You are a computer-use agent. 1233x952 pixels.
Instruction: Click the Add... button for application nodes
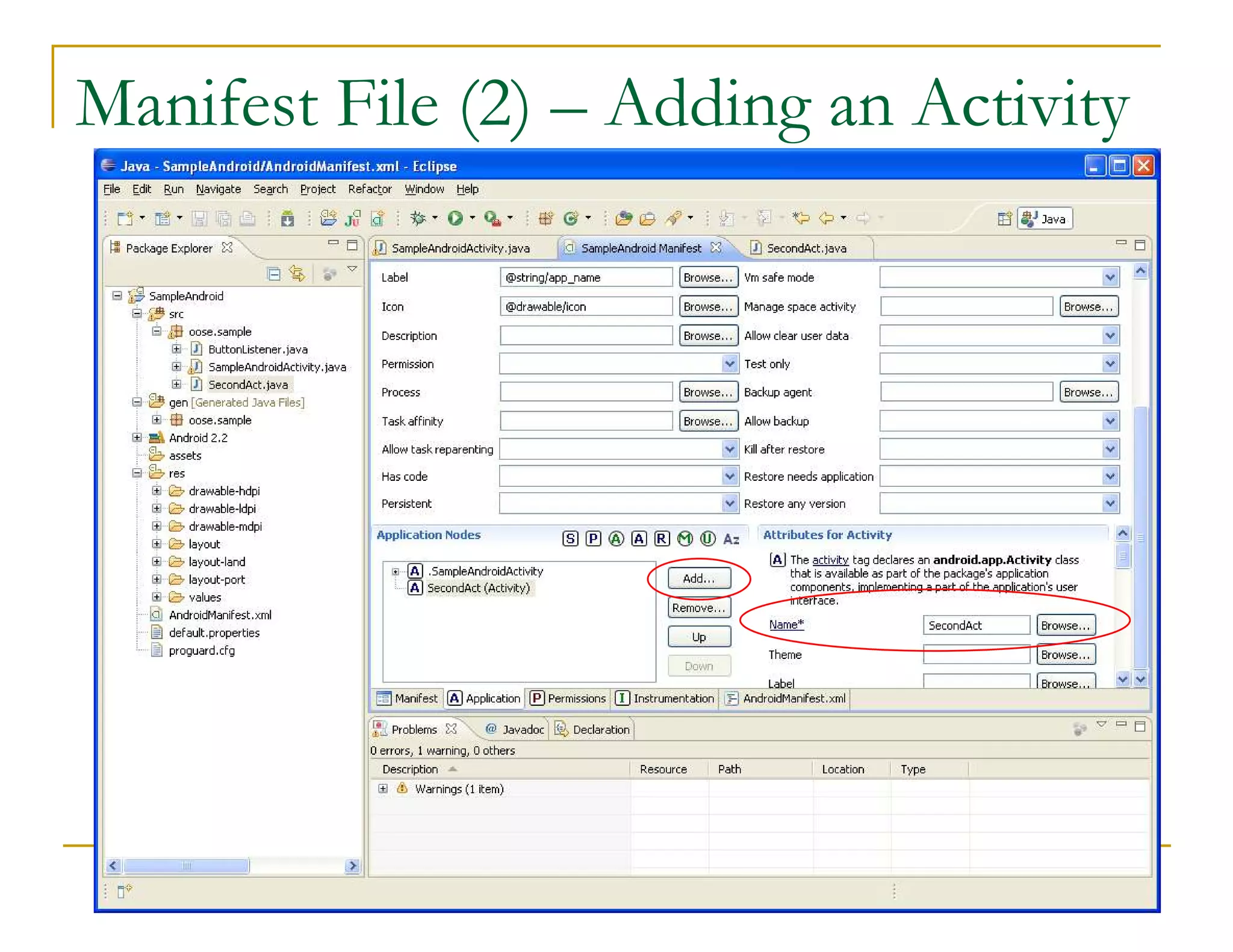click(x=699, y=578)
